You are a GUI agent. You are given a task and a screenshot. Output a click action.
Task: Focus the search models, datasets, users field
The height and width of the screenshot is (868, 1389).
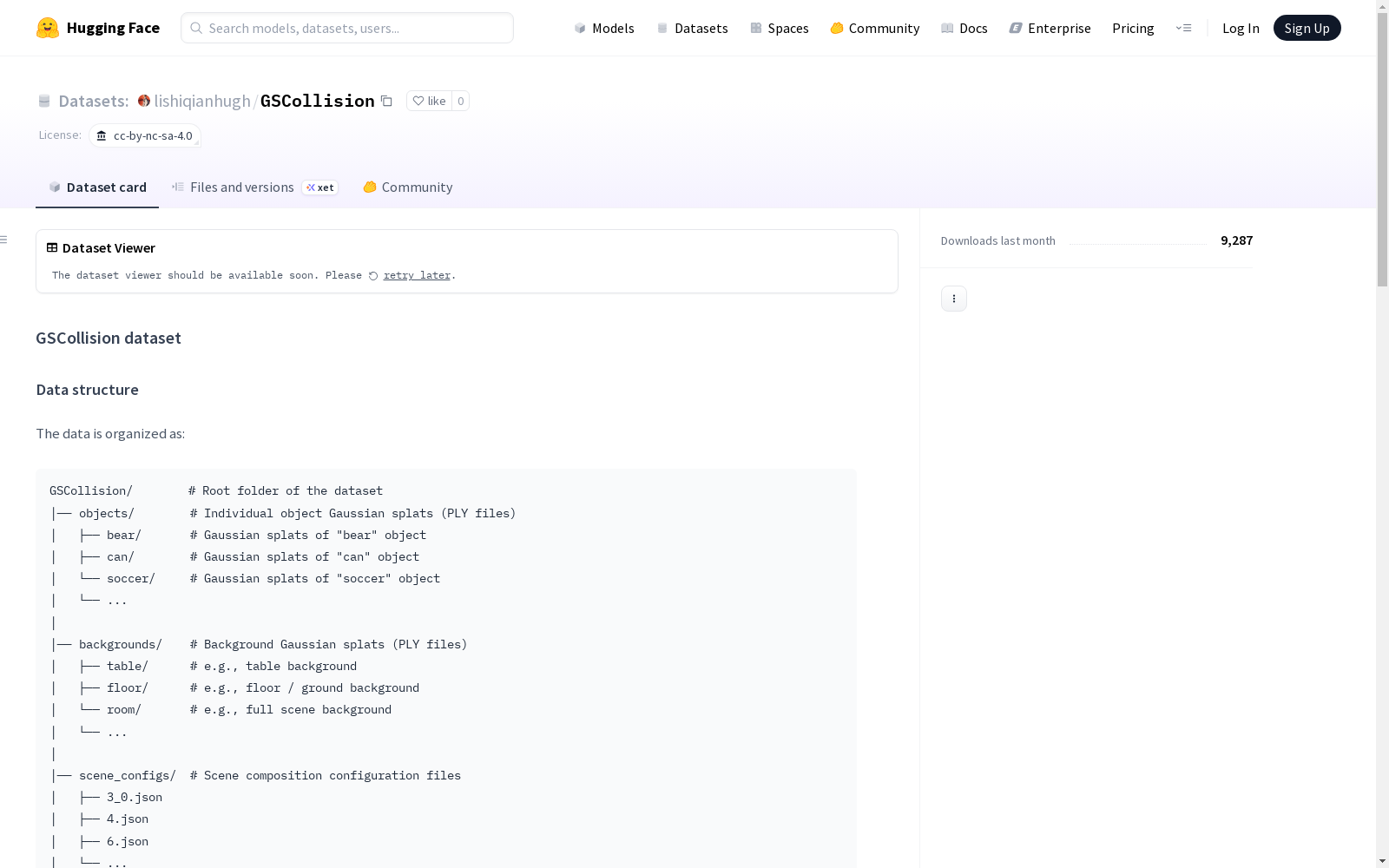347,28
